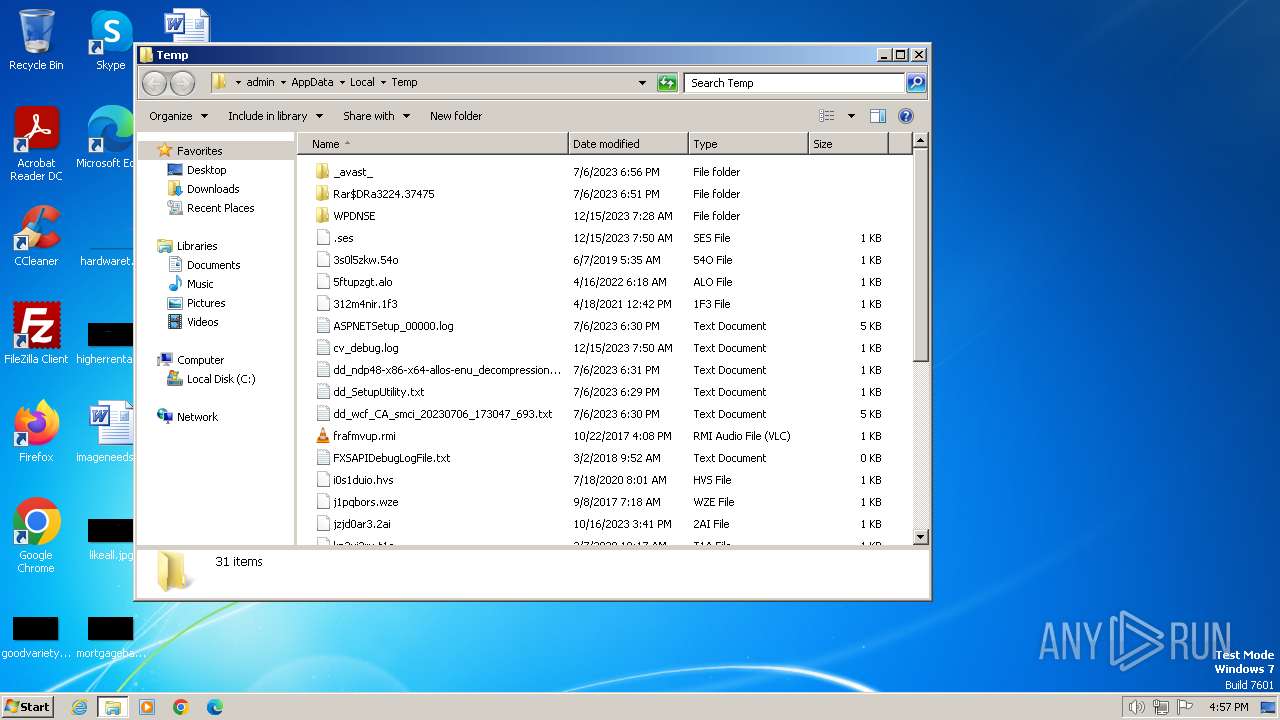Screen dimensions: 1280x720
Task: Sort by Size column header
Action: coord(848,144)
